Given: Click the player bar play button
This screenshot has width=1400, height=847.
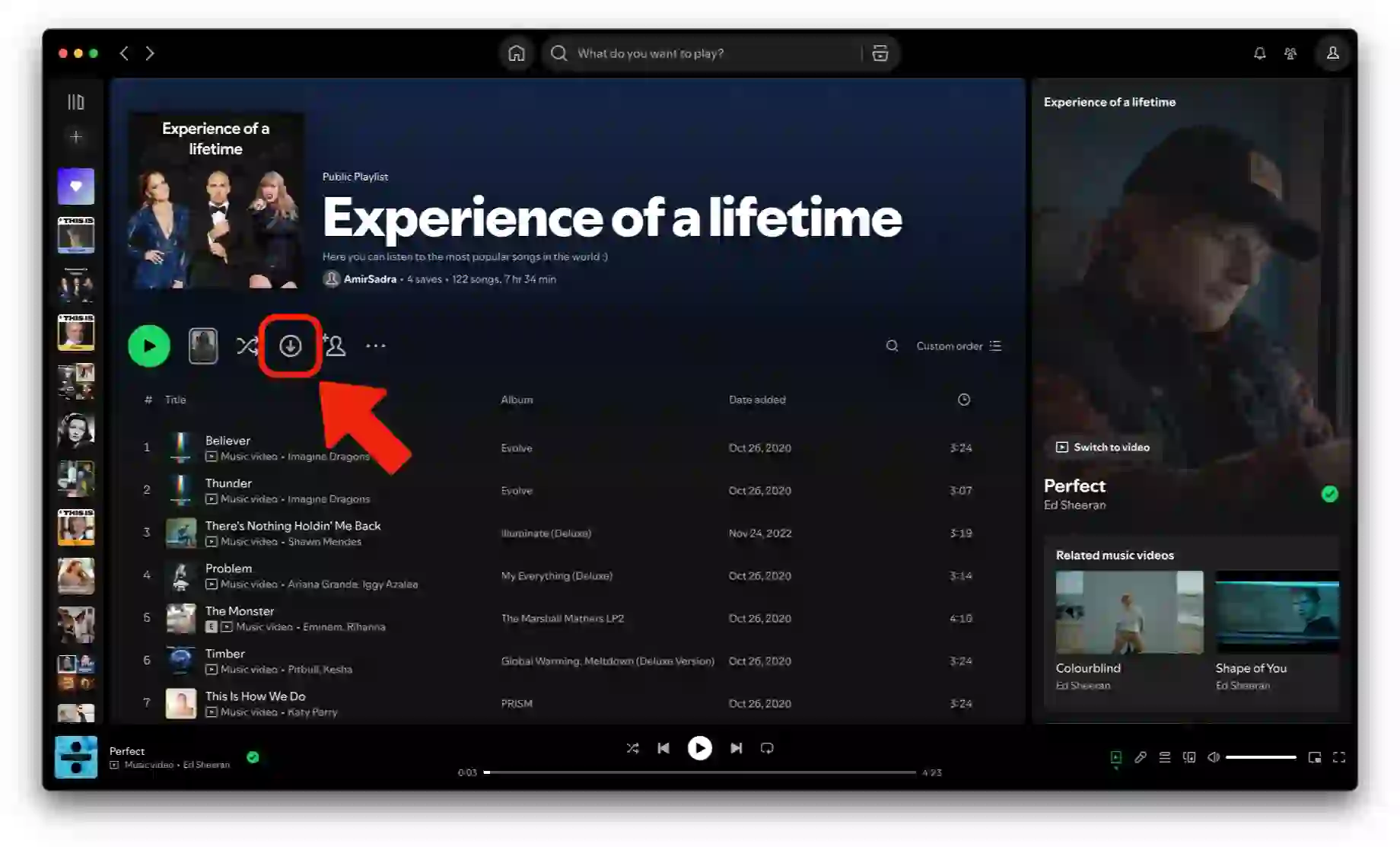Looking at the screenshot, I should [x=700, y=748].
